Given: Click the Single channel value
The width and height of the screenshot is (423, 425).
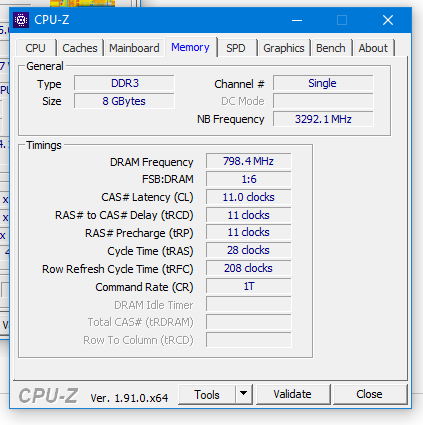Looking at the screenshot, I should tap(323, 83).
